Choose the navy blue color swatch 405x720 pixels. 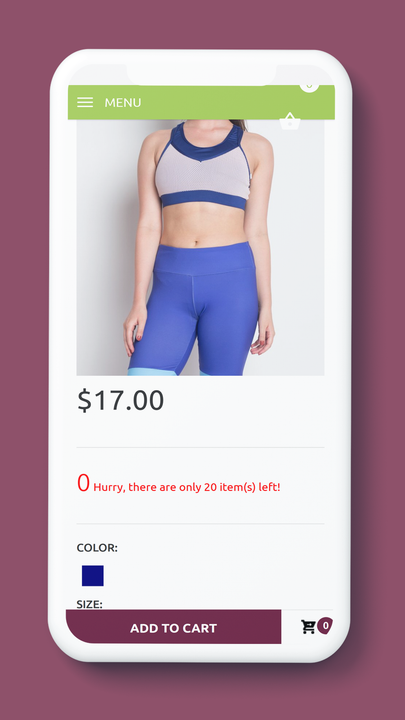[93, 576]
